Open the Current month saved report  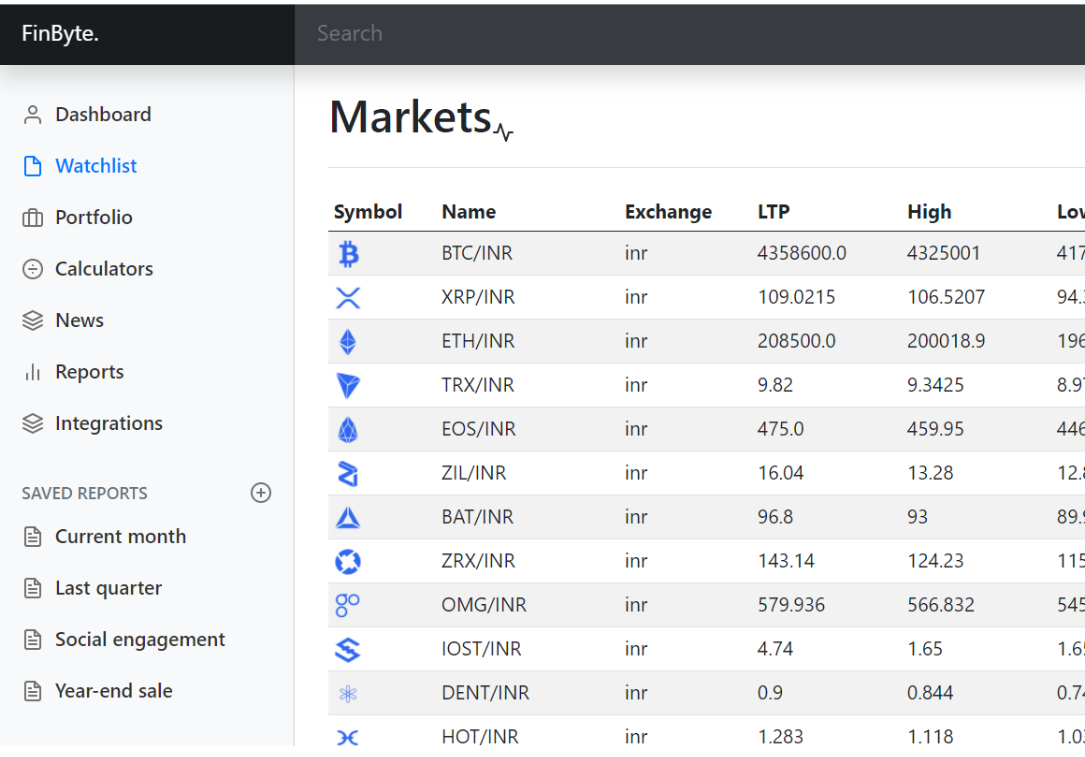(x=120, y=537)
